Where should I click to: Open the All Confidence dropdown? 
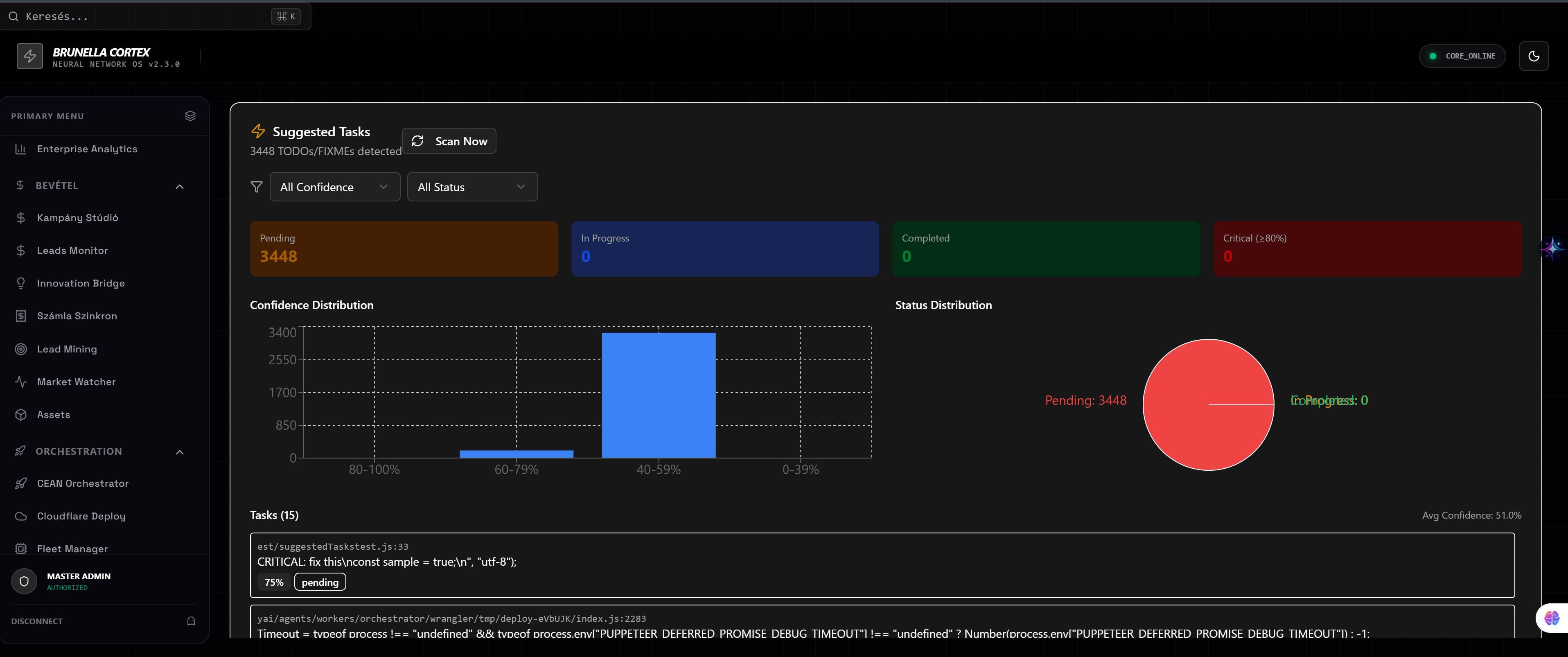[x=334, y=187]
